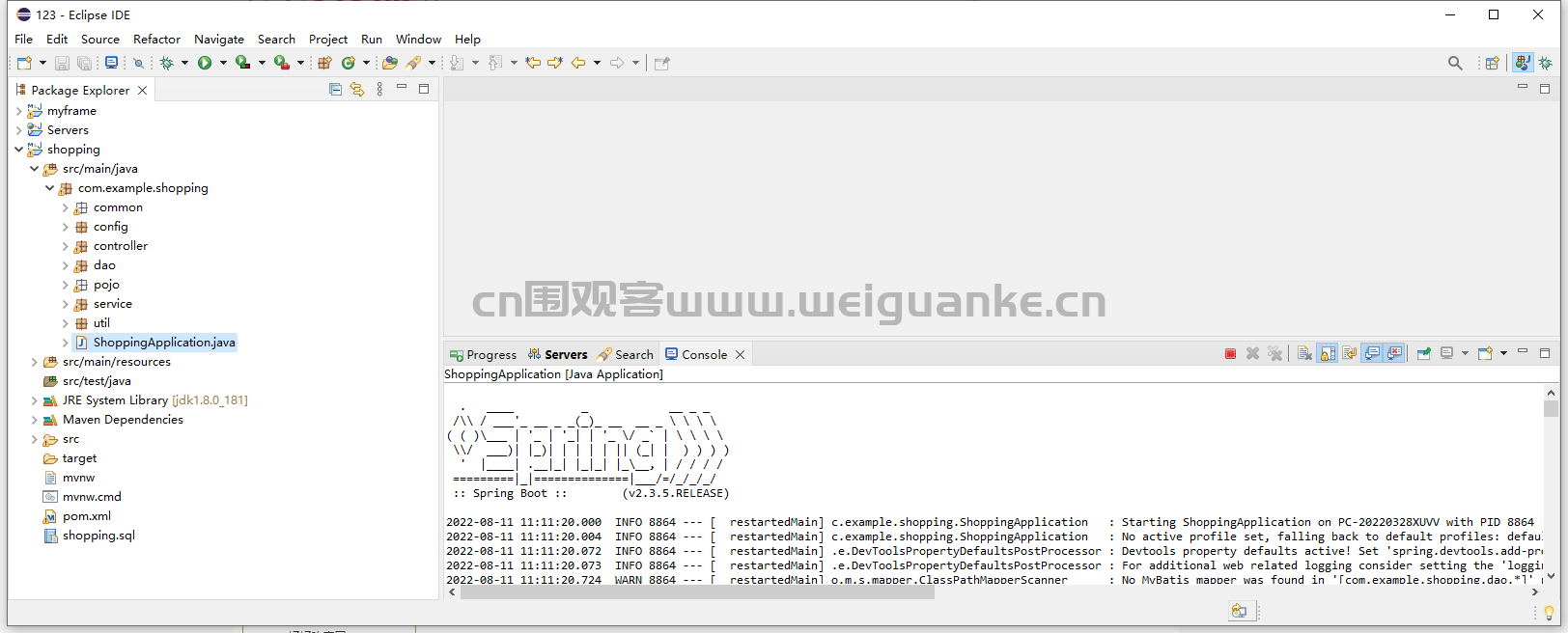Viewport: 1568px width, 633px height.
Task: Click the Clear Console icon
Action: click(x=1304, y=354)
